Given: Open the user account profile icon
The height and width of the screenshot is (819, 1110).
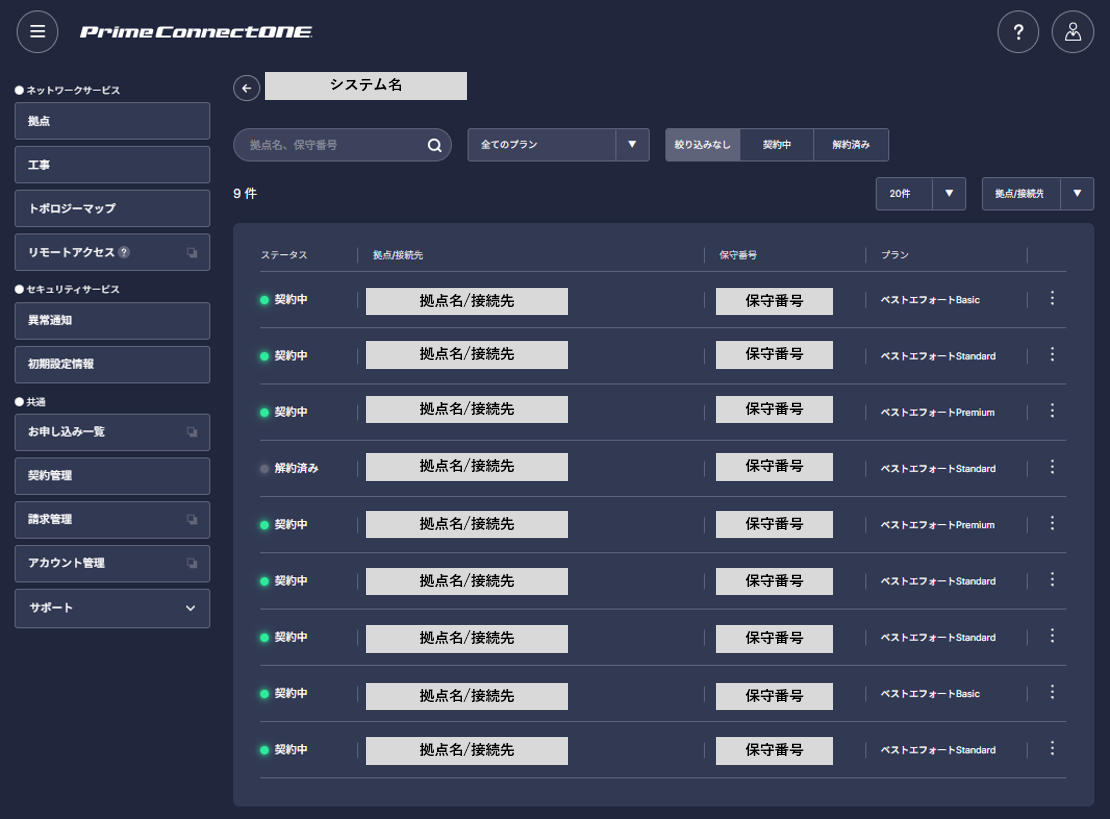Looking at the screenshot, I should (x=1073, y=32).
